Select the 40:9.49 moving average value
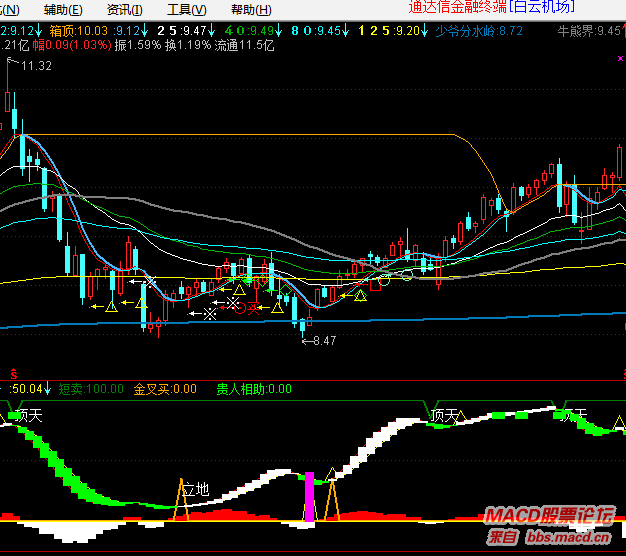 253,31
